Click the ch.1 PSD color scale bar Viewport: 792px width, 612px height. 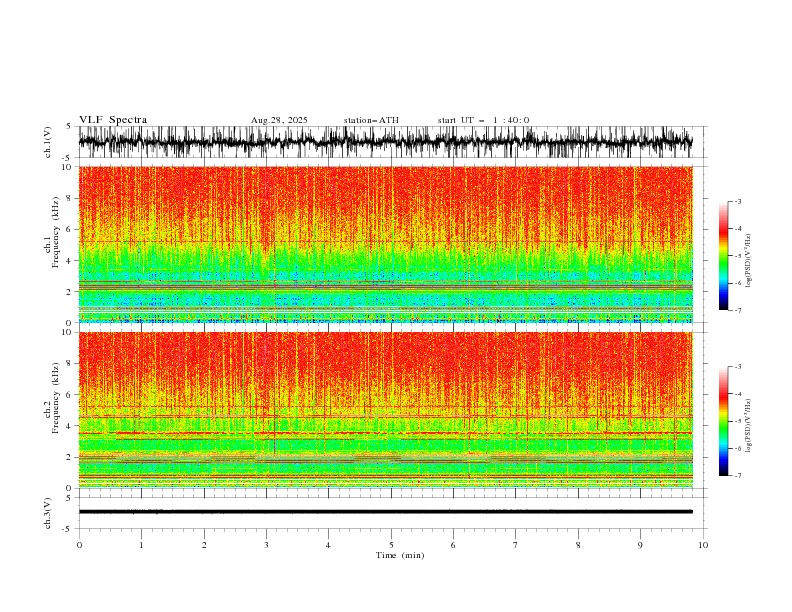tap(723, 256)
